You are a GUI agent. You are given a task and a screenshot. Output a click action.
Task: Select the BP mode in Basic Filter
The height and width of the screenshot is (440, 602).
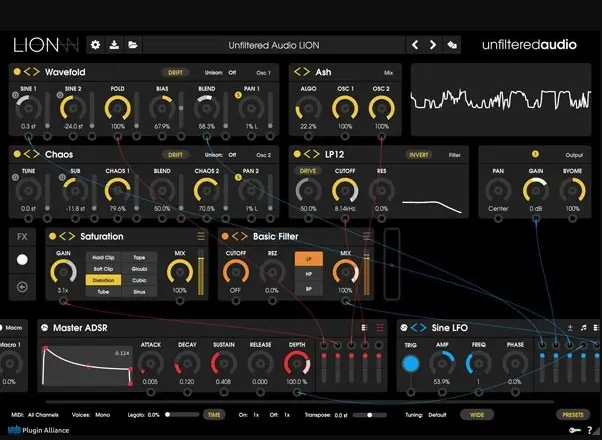(x=309, y=289)
